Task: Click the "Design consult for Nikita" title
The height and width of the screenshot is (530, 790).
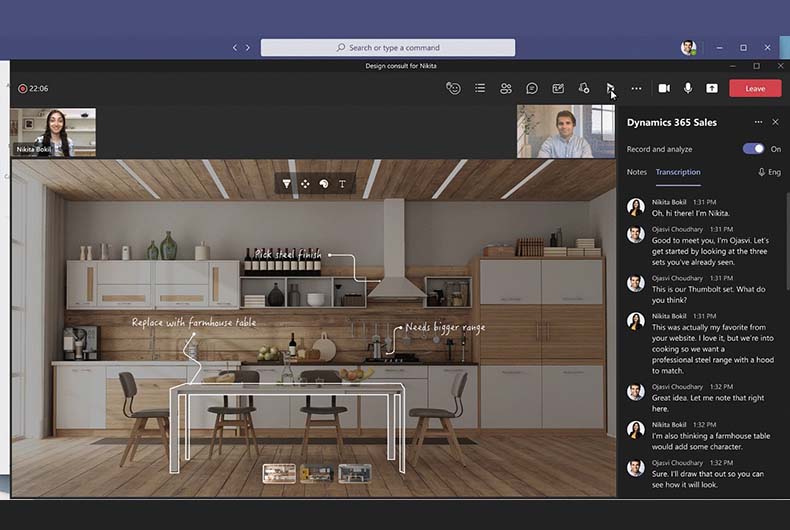Action: [401, 66]
